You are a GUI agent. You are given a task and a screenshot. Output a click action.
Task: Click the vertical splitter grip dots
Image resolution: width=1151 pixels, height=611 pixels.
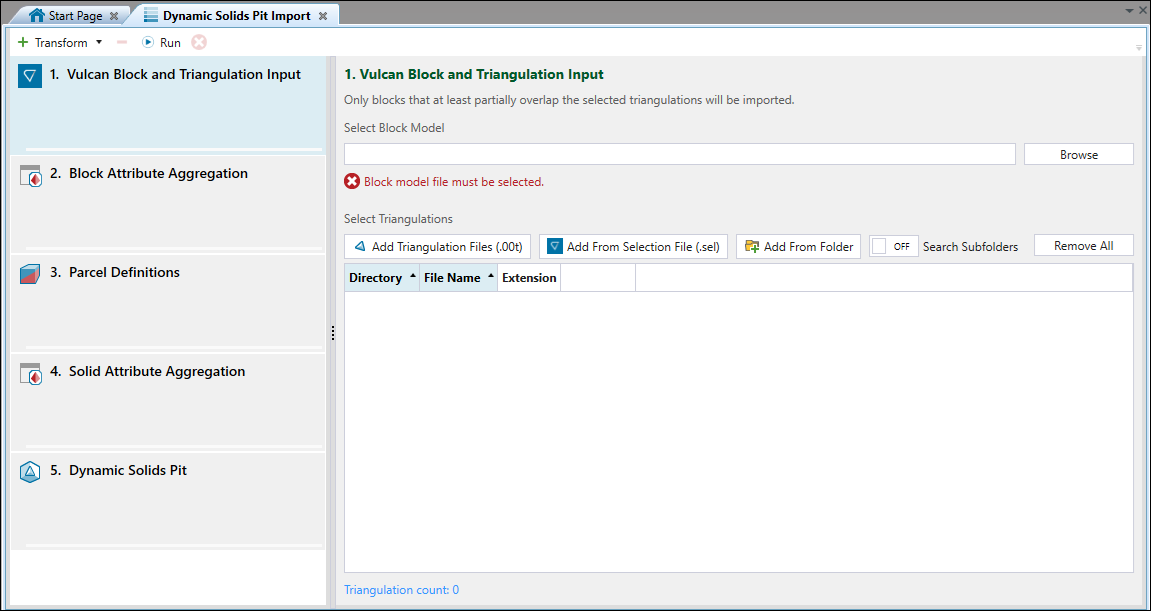pyautogui.click(x=333, y=333)
